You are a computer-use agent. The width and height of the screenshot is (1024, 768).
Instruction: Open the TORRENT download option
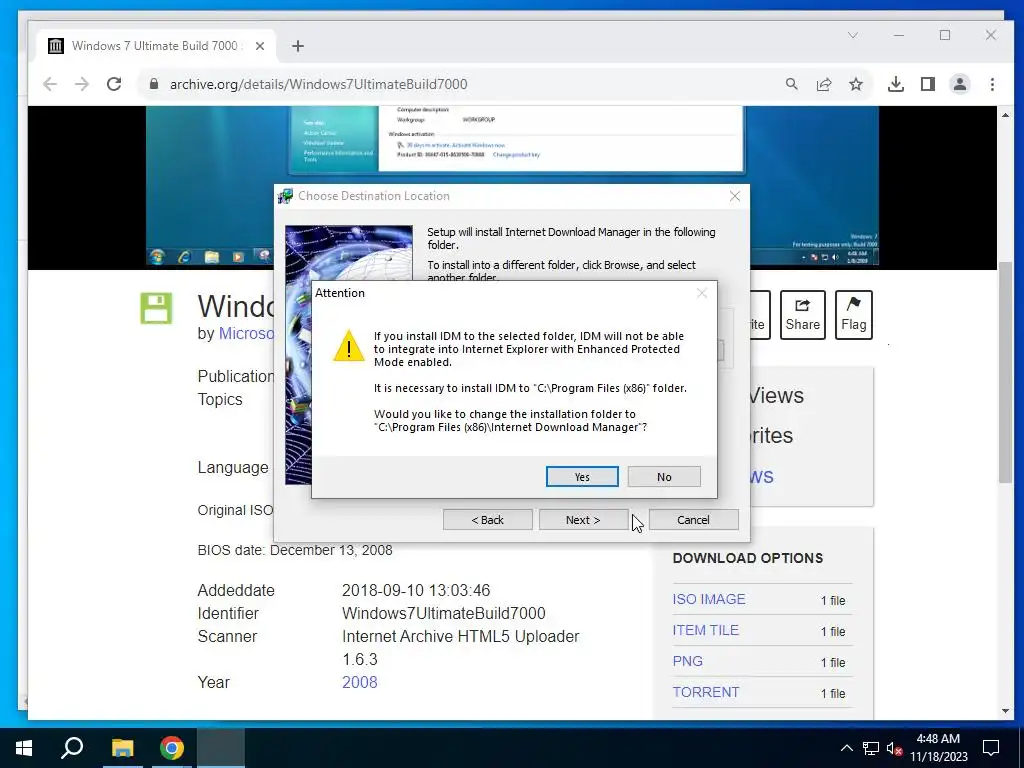pos(706,692)
